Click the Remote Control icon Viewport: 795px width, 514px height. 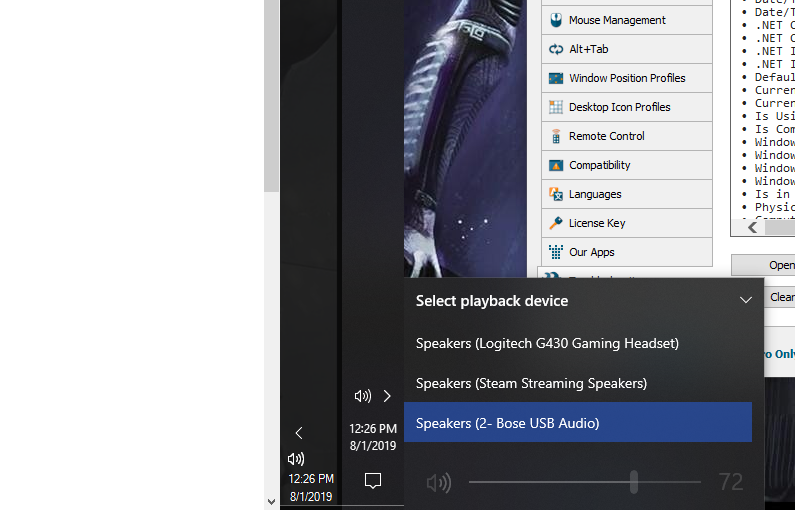click(x=556, y=136)
